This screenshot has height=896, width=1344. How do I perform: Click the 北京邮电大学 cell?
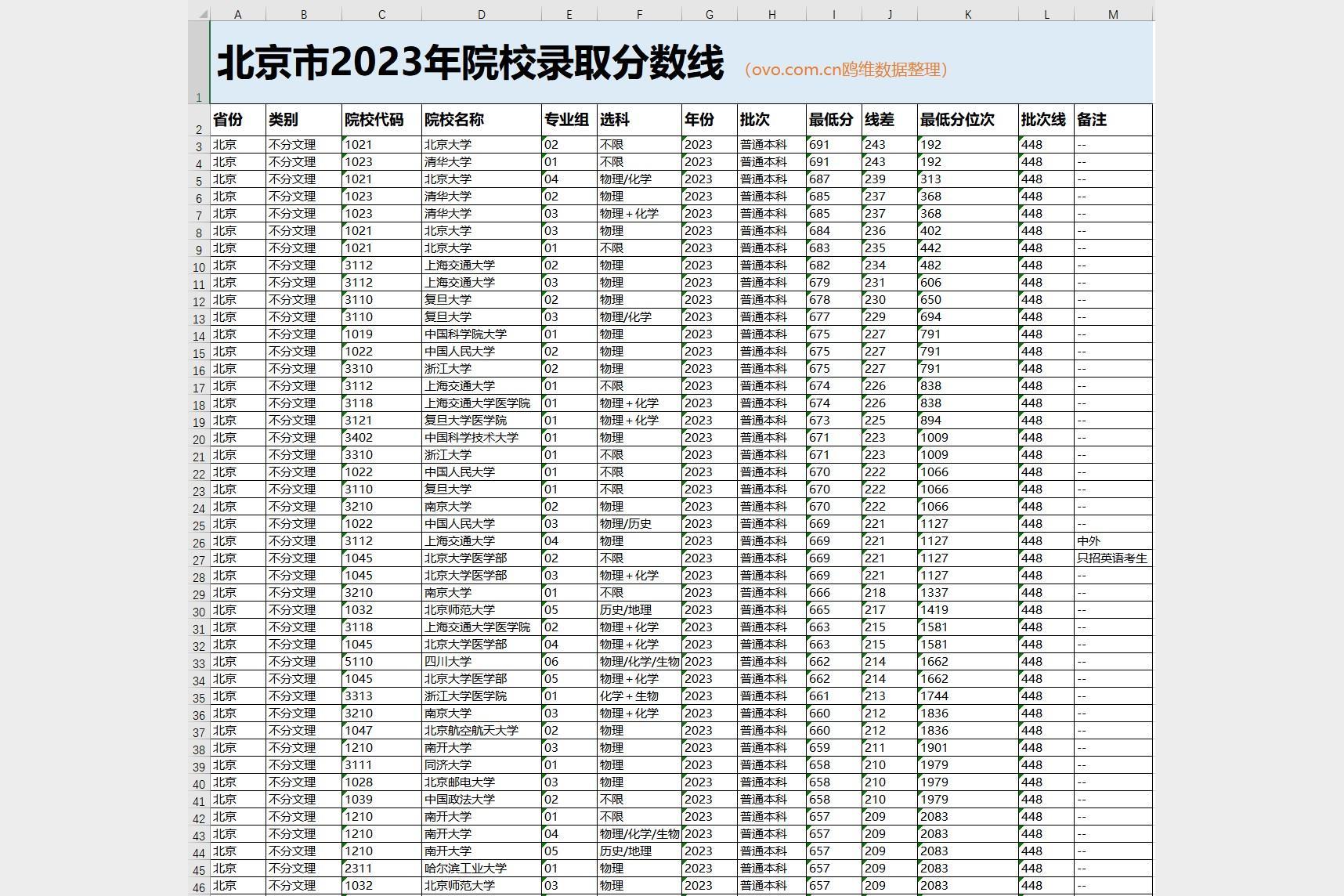pyautogui.click(x=482, y=782)
